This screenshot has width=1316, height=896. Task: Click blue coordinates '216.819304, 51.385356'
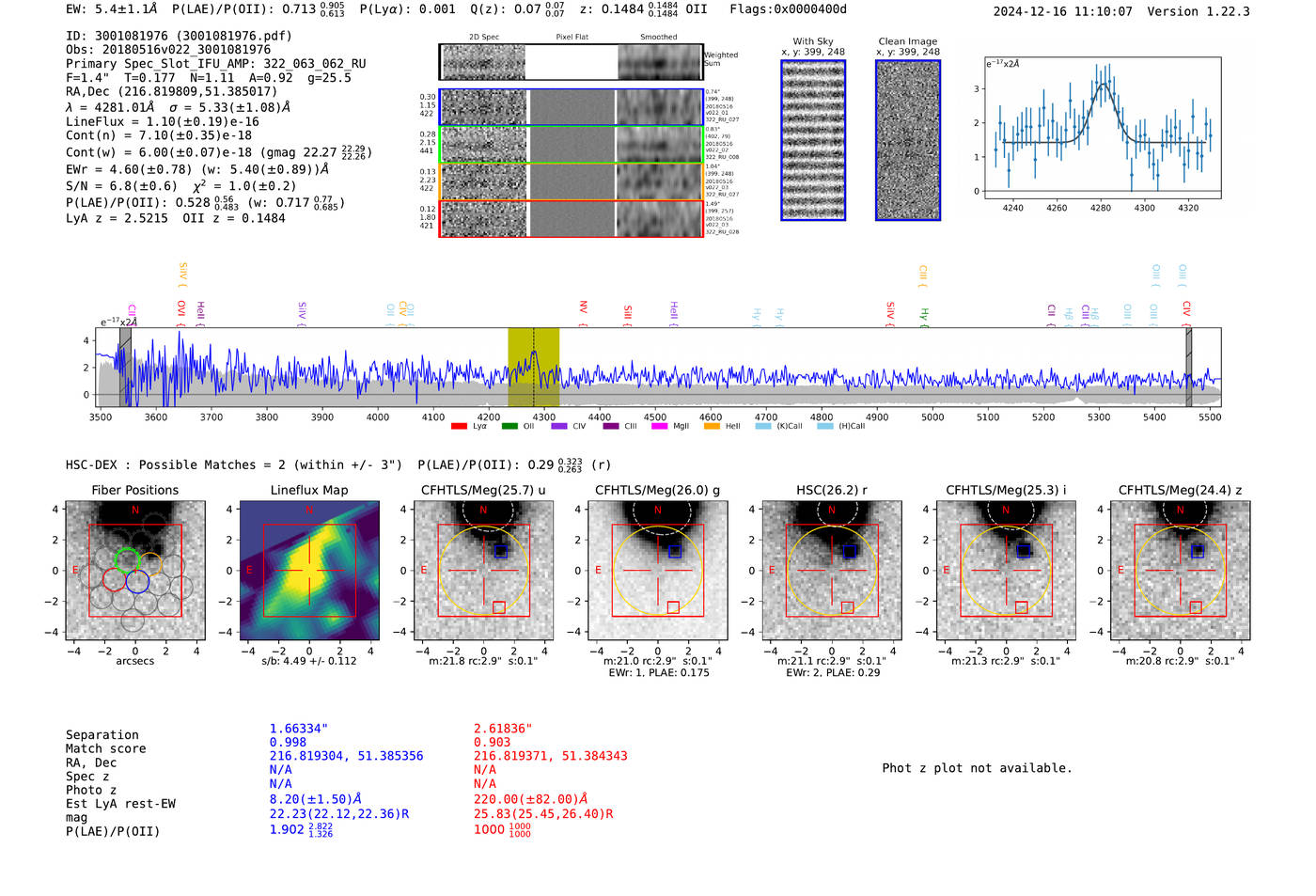[347, 756]
